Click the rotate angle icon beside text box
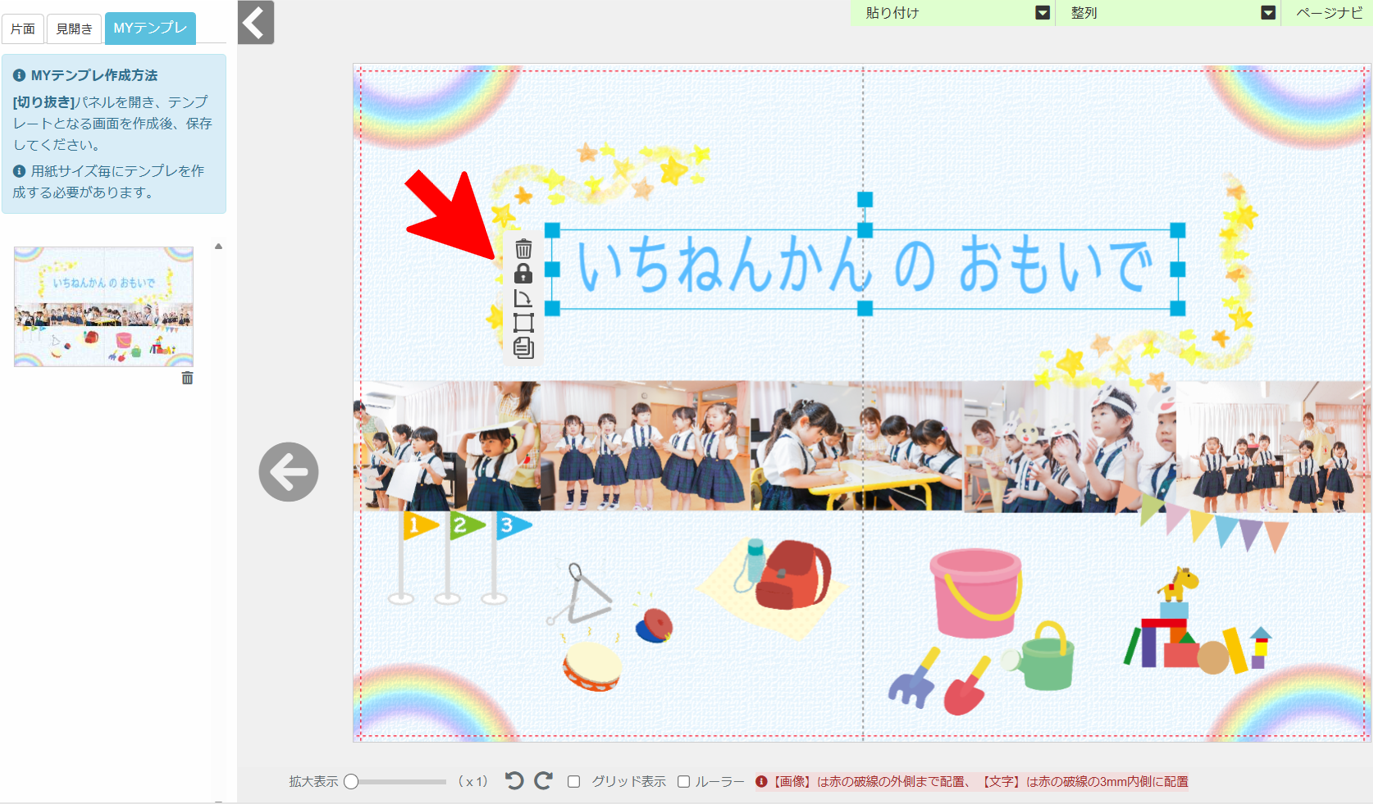Screen dimensions: 1373x804 (x=523, y=298)
